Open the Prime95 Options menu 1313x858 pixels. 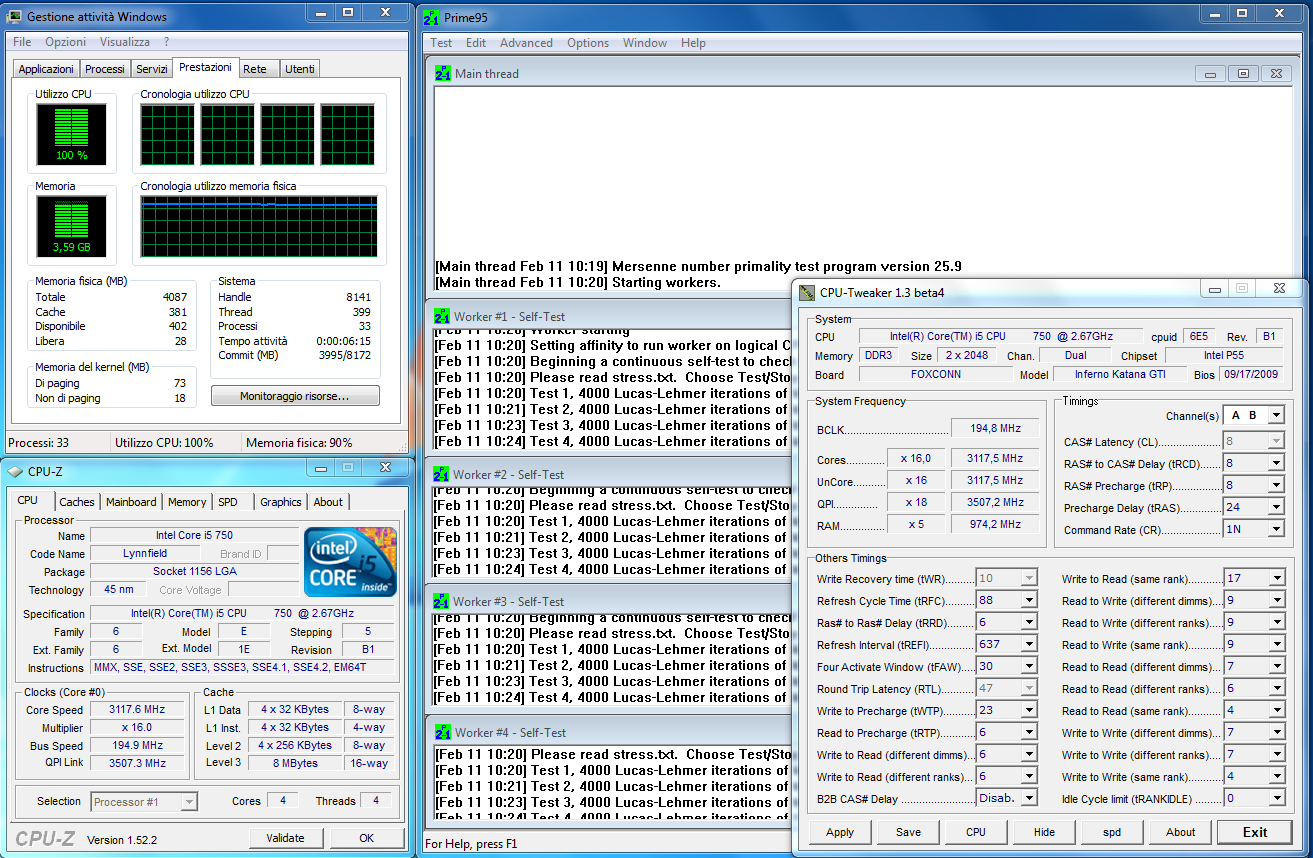coord(588,43)
